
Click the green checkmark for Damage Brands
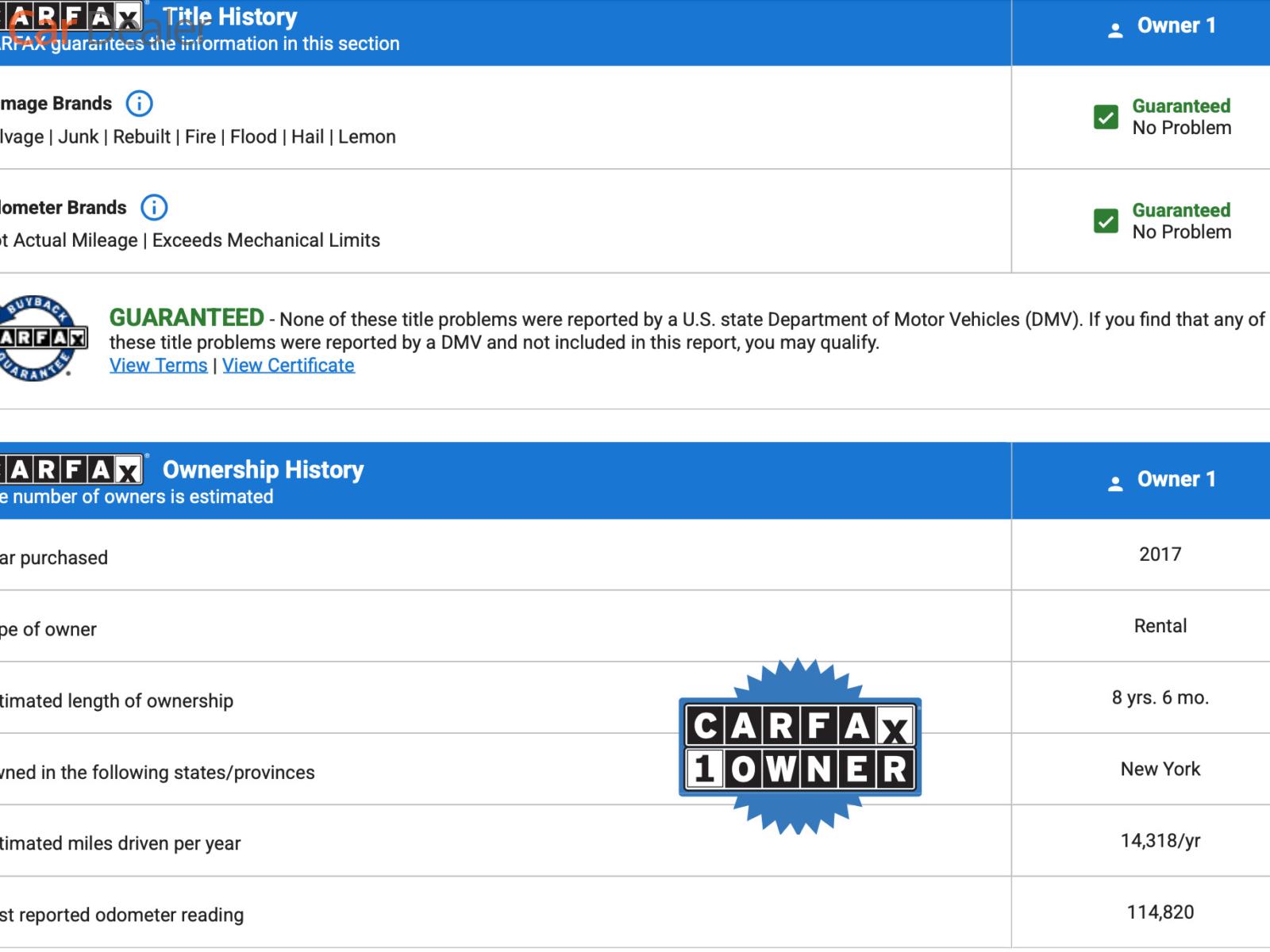click(x=1106, y=117)
